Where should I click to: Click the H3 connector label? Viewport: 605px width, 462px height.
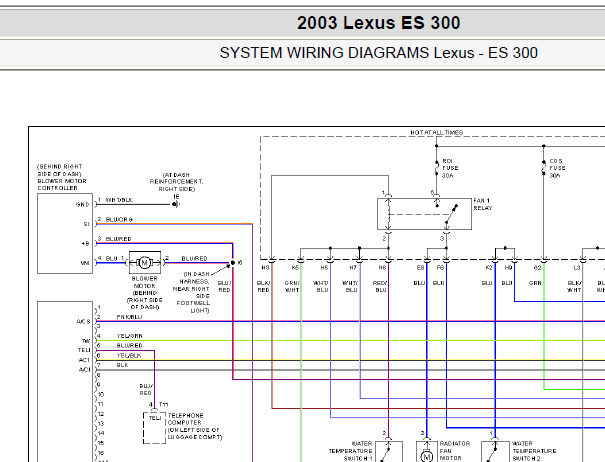265,267
